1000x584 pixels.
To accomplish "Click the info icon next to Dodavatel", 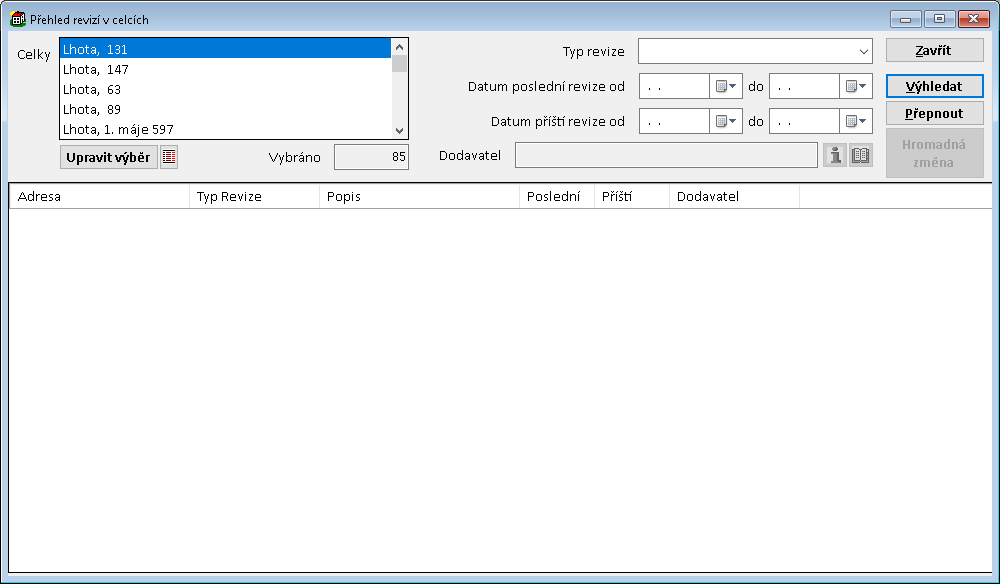I will pos(834,155).
